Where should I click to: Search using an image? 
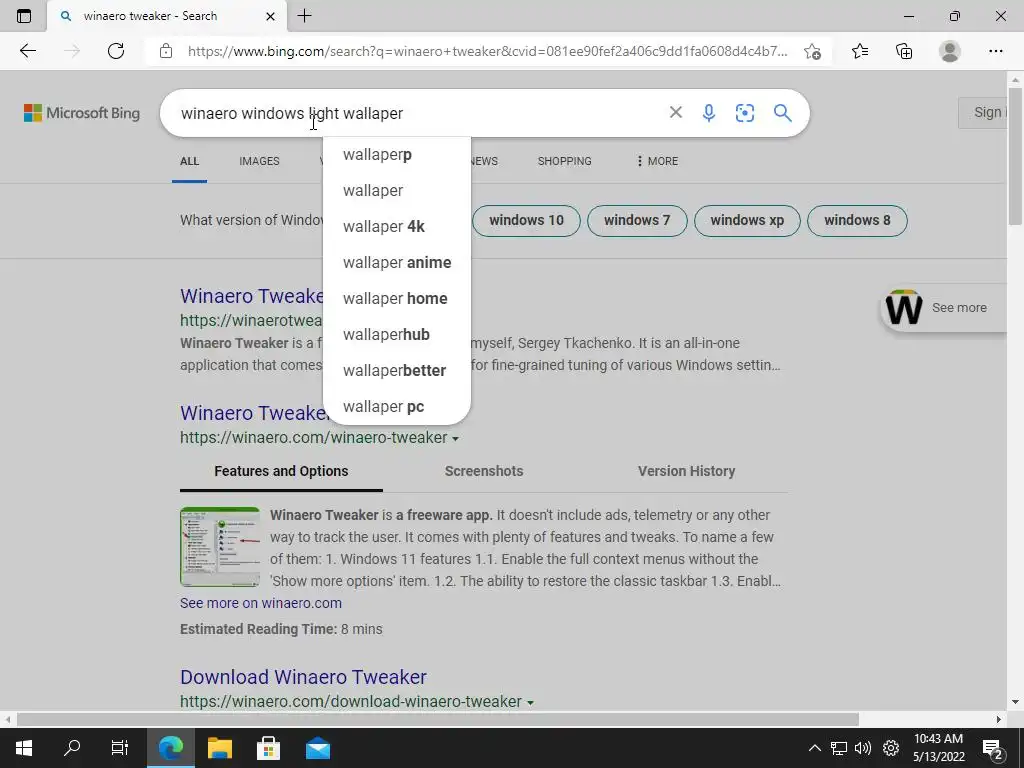pos(744,113)
